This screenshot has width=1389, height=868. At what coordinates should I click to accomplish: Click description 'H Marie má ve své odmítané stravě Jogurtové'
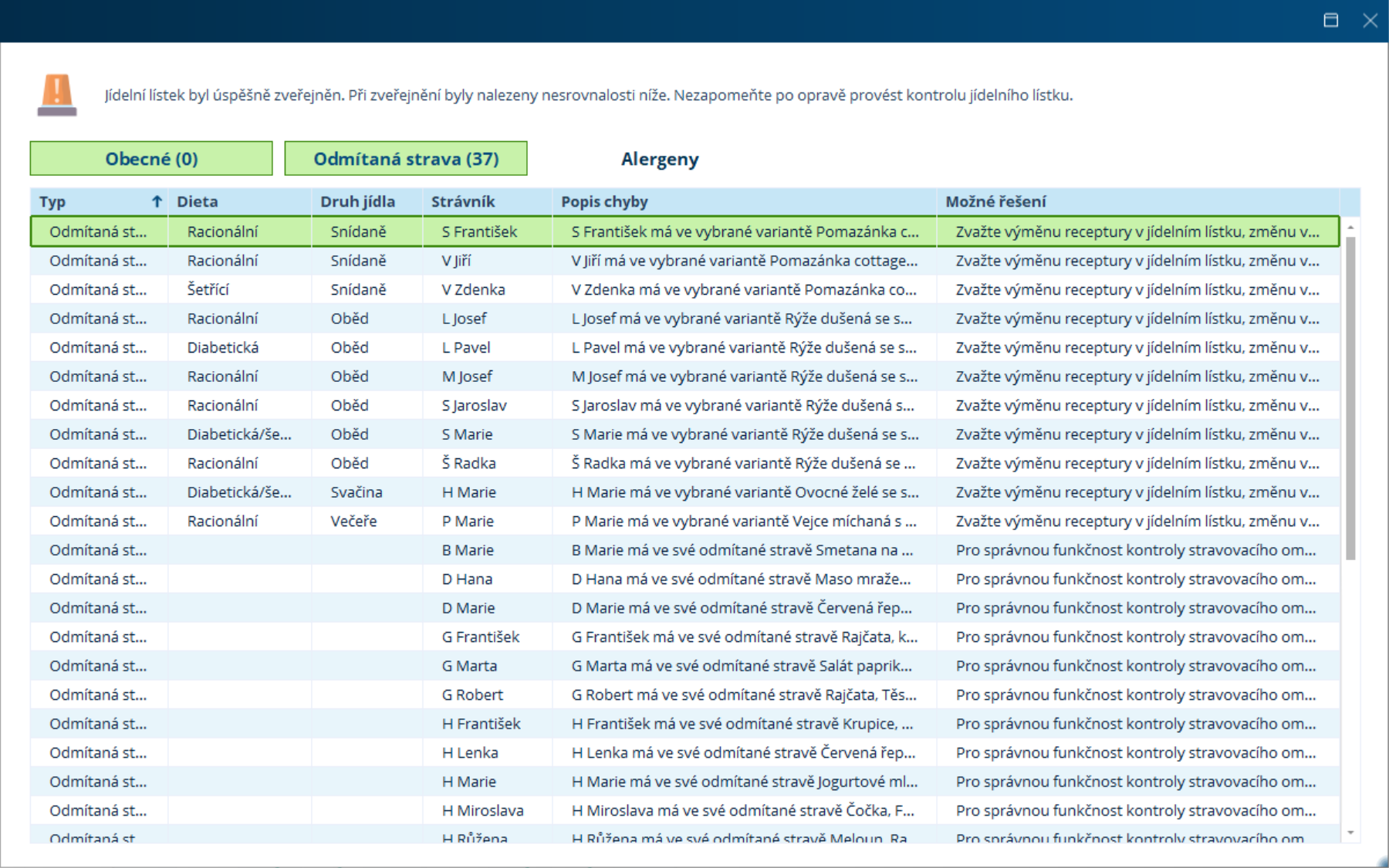pyautogui.click(x=745, y=782)
